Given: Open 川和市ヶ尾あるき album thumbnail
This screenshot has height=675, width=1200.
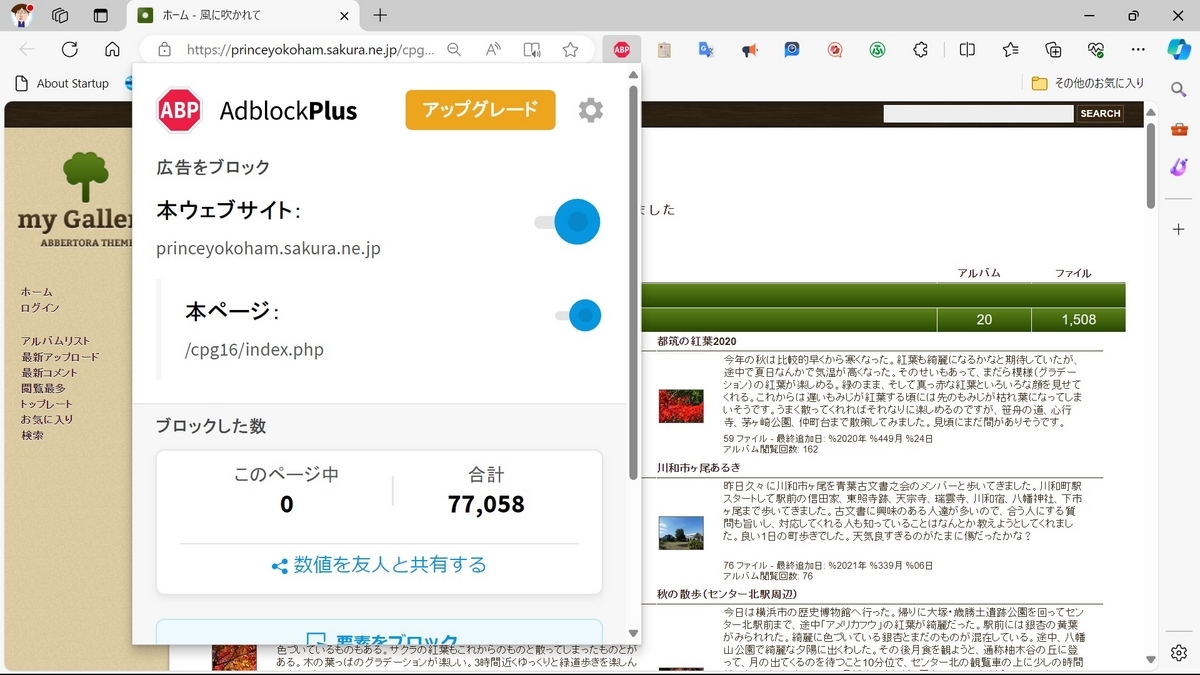Looking at the screenshot, I should click(681, 532).
